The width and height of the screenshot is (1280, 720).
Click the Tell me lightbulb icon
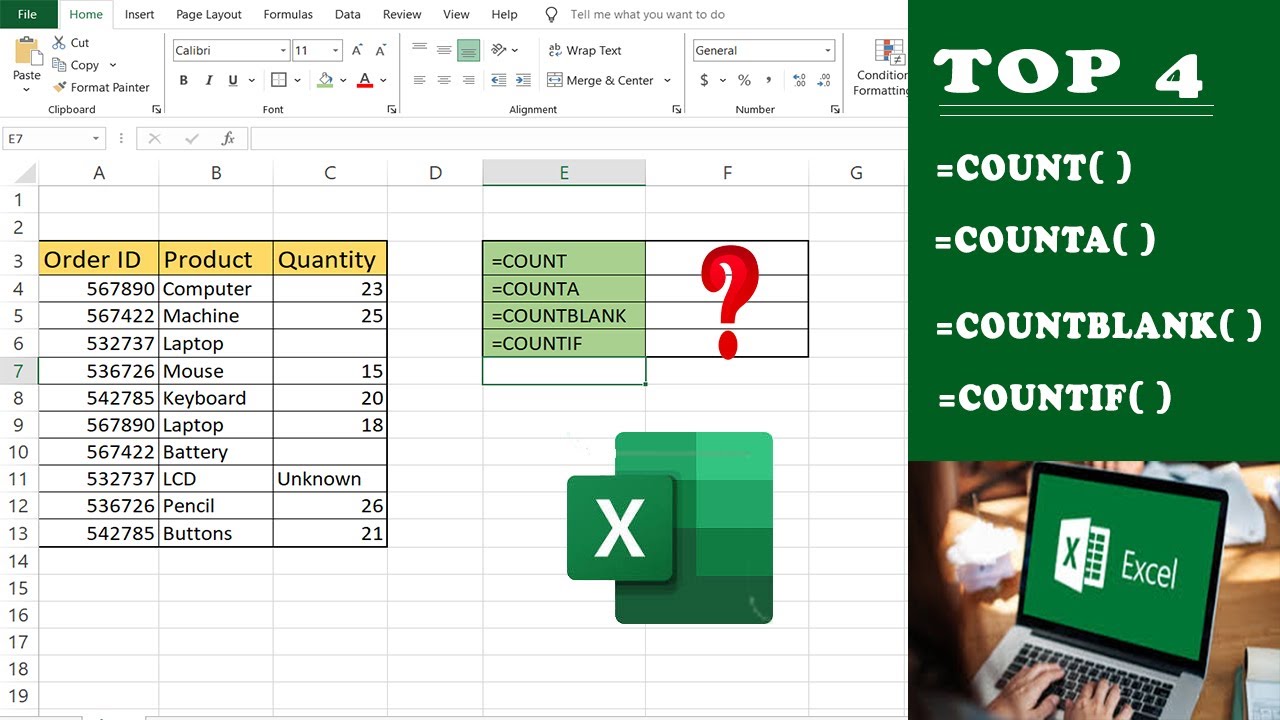(x=551, y=15)
